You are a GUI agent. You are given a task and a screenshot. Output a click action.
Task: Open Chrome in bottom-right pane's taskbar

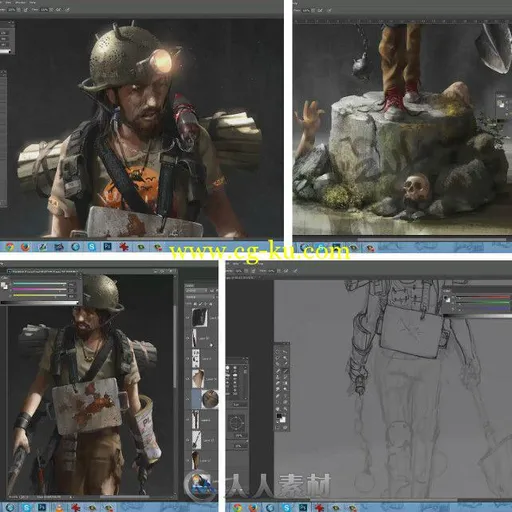point(237,507)
